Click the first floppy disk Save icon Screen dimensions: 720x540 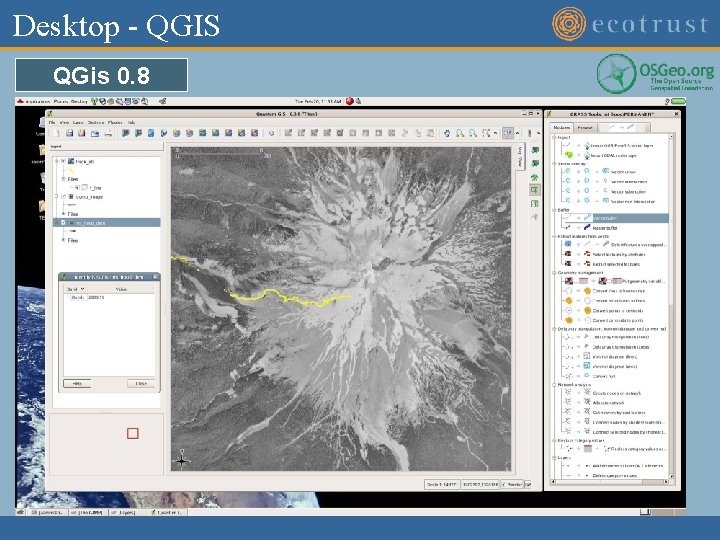pos(69,133)
